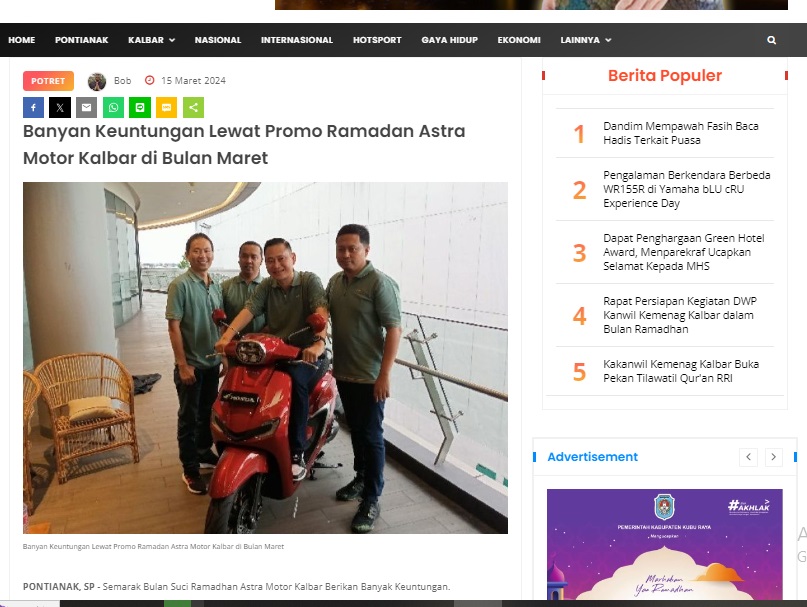Open Kakanwil Kemenag Tilawatil Qur'an article
Viewport: 807px width, 607px height.
[x=681, y=371]
